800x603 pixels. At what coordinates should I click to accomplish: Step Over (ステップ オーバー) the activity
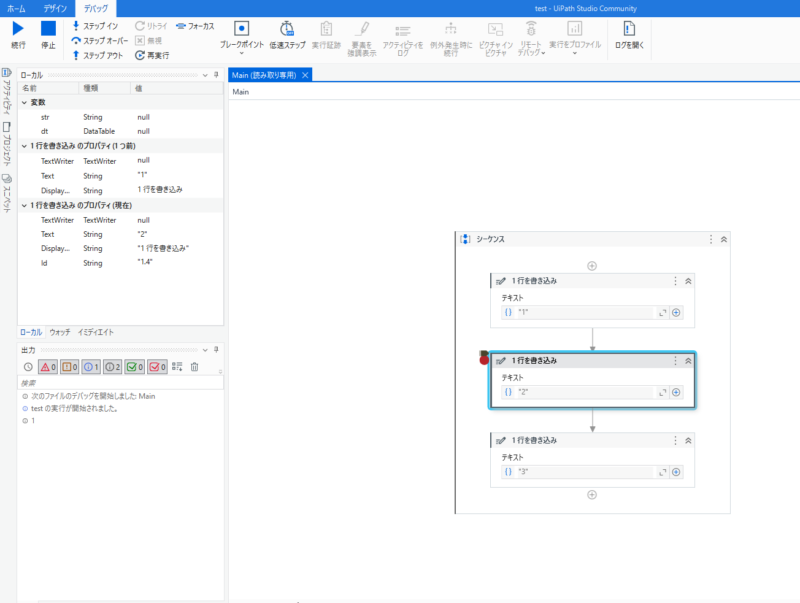99,41
